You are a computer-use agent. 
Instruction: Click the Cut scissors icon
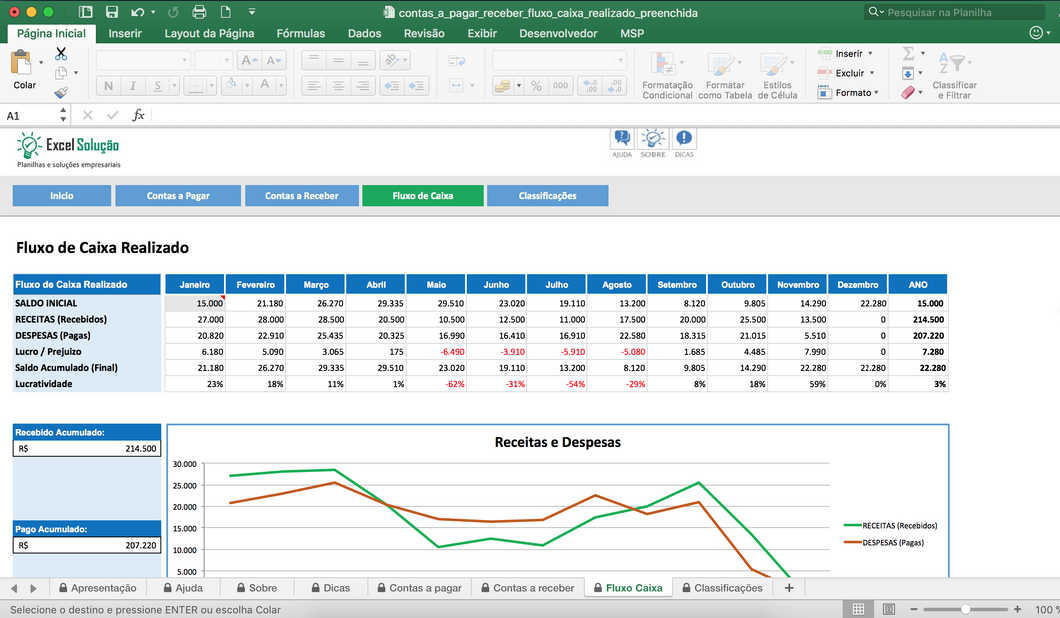[x=61, y=53]
